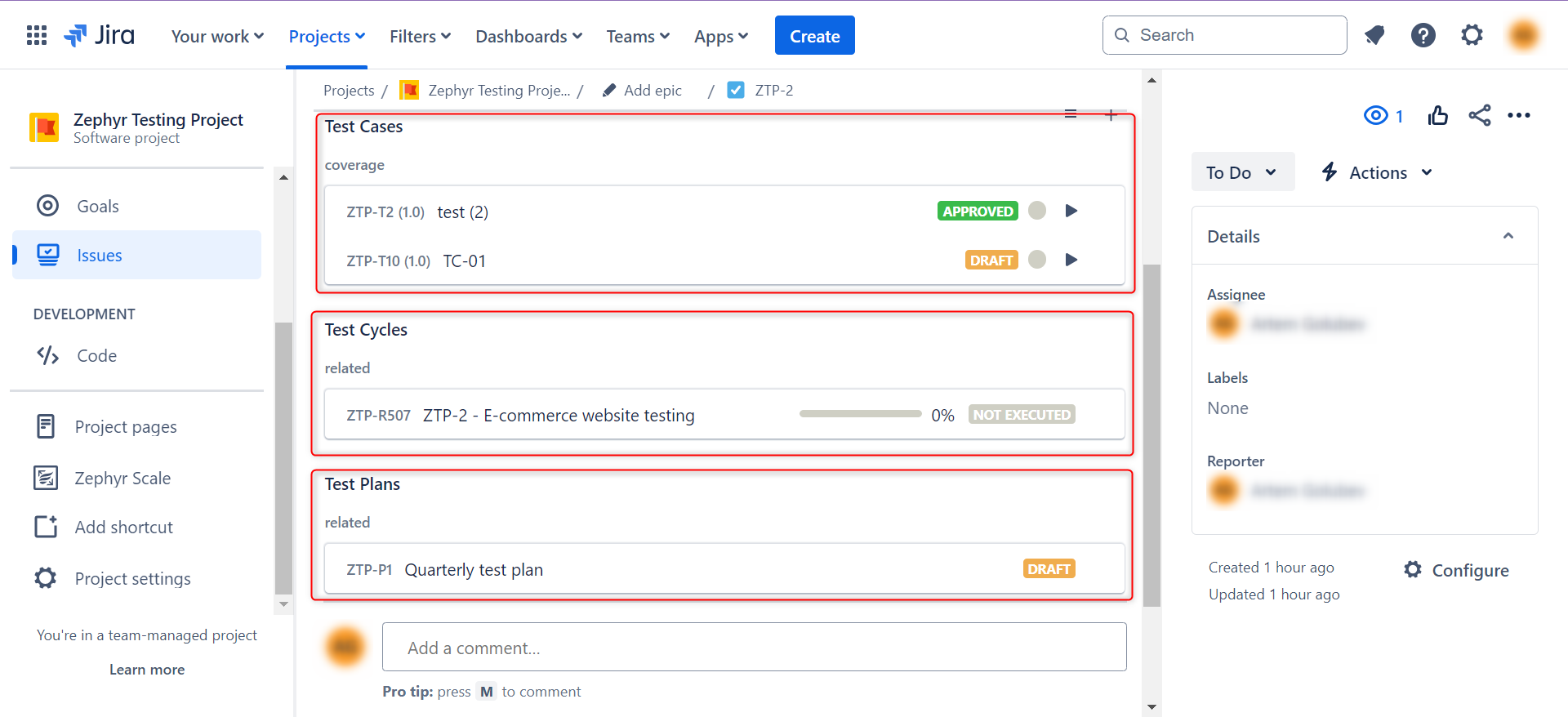The height and width of the screenshot is (717, 1568).
Task: Run test case ZTP-T2 play button
Action: point(1071,211)
